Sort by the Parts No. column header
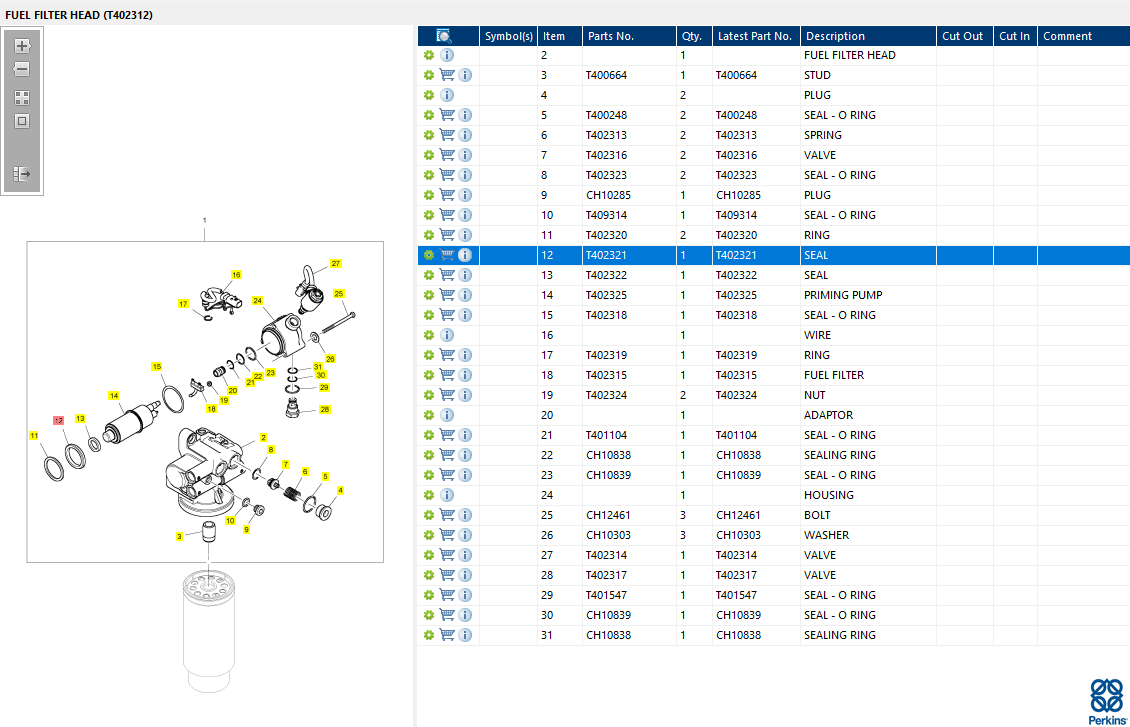This screenshot has width=1130, height=727. (629, 36)
